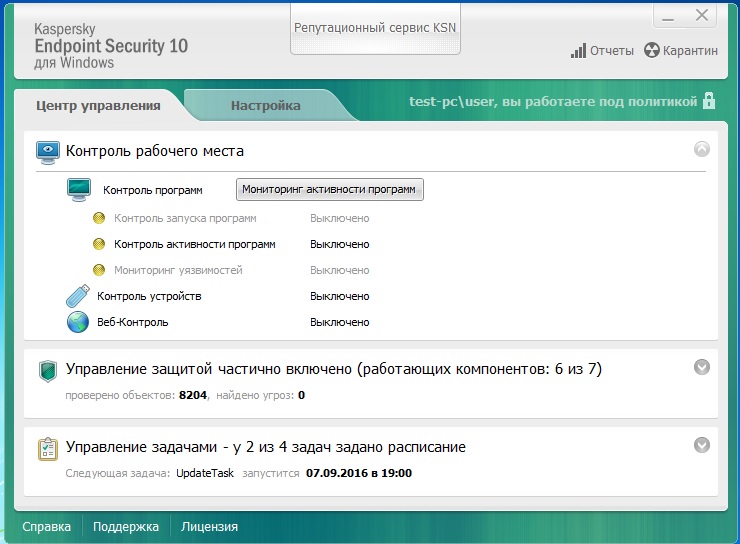Toggle Контроль активности программ status indicator
This screenshot has height=544, width=740.
click(x=99, y=244)
